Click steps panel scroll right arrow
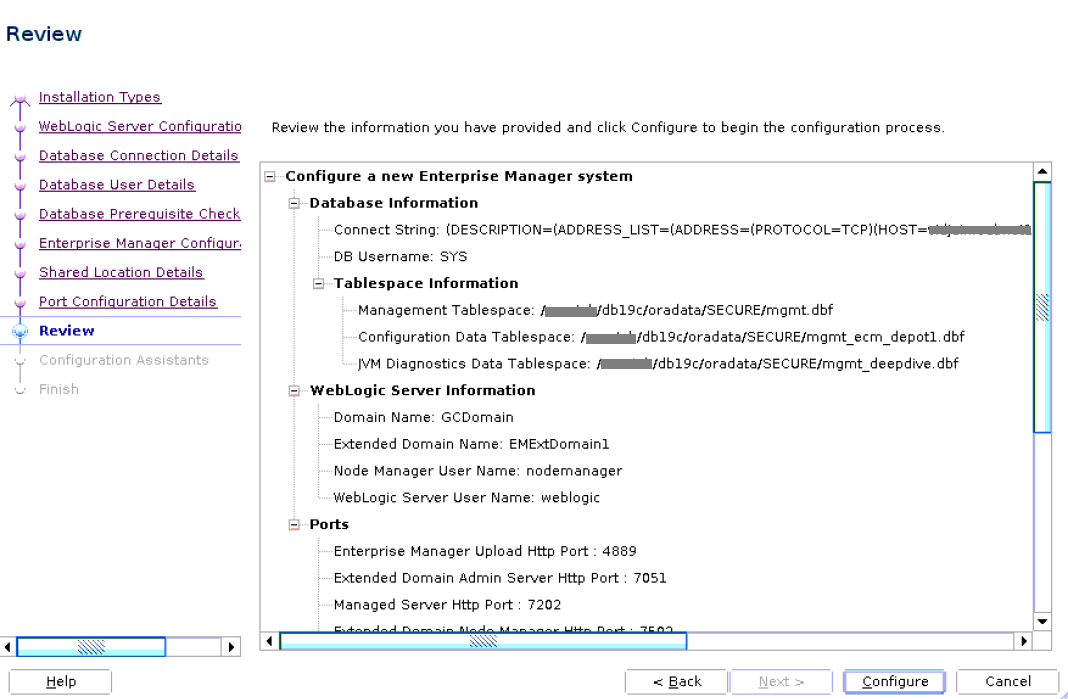 (231, 647)
